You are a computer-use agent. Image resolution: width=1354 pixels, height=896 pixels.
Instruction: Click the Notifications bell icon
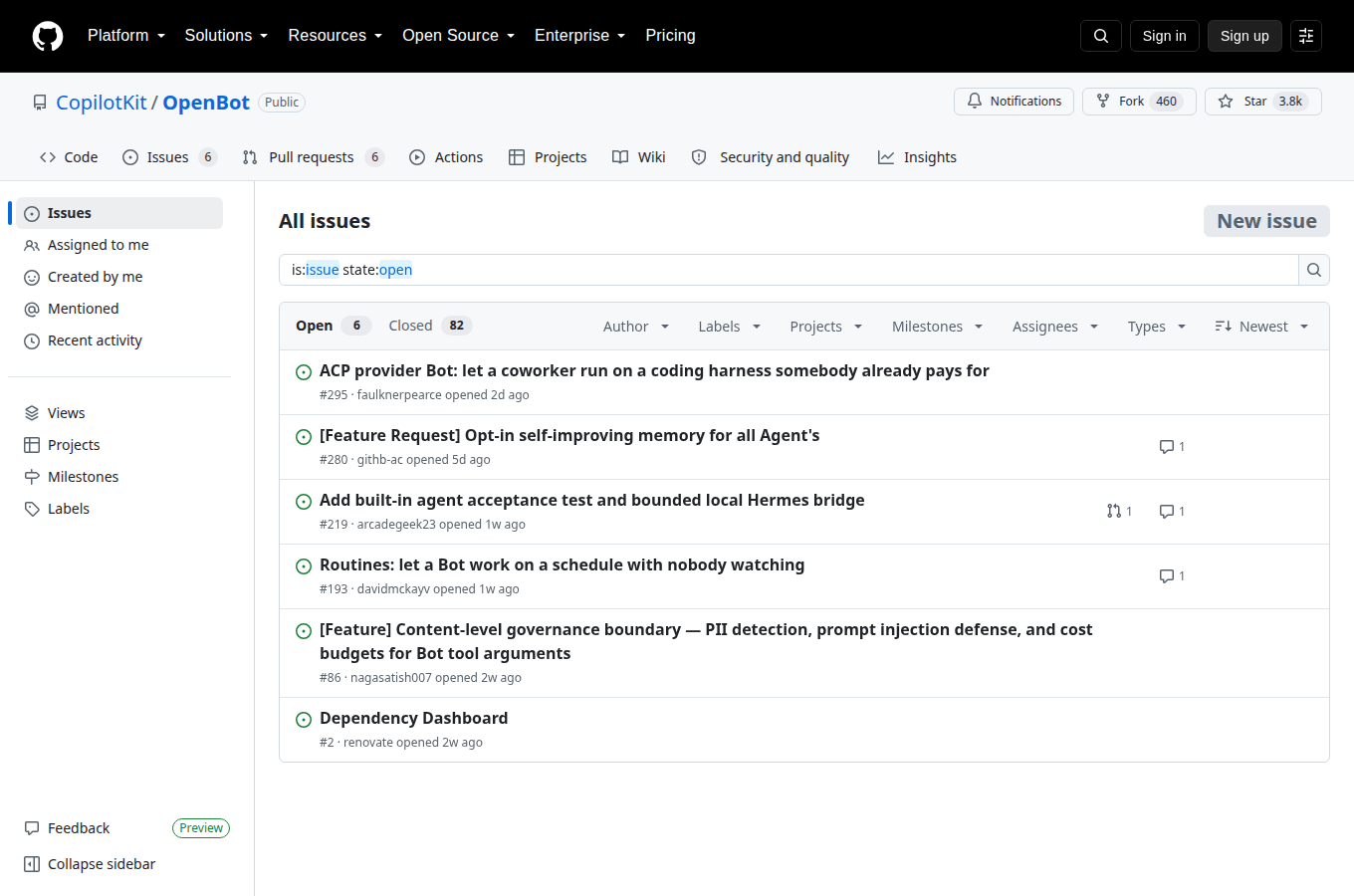pyautogui.click(x=975, y=102)
